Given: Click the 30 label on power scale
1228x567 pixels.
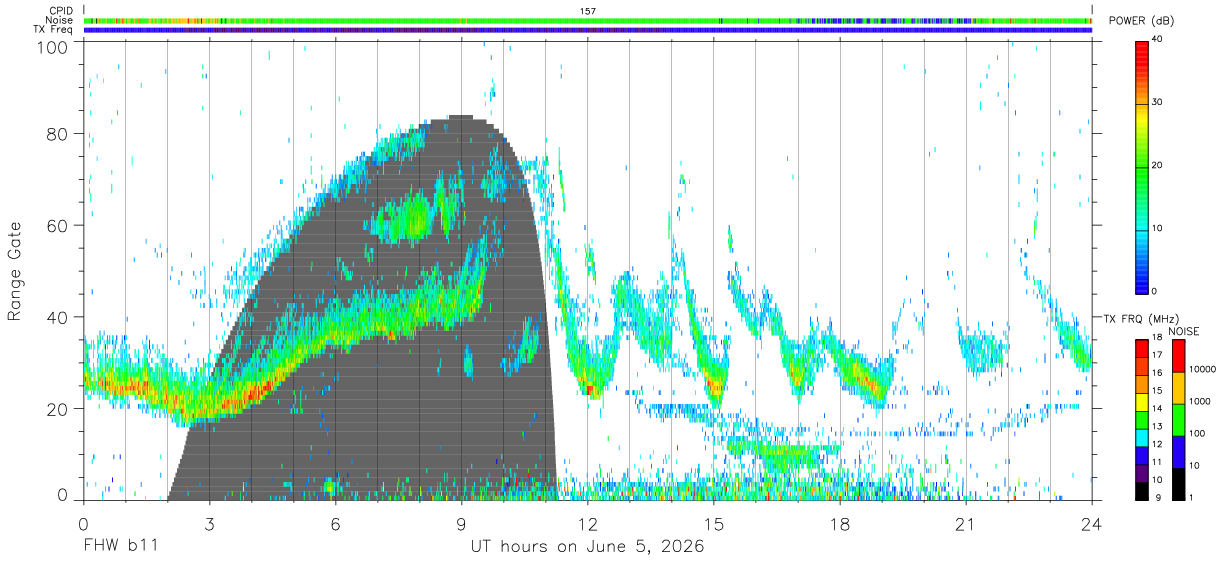Looking at the screenshot, I should click(1157, 102).
